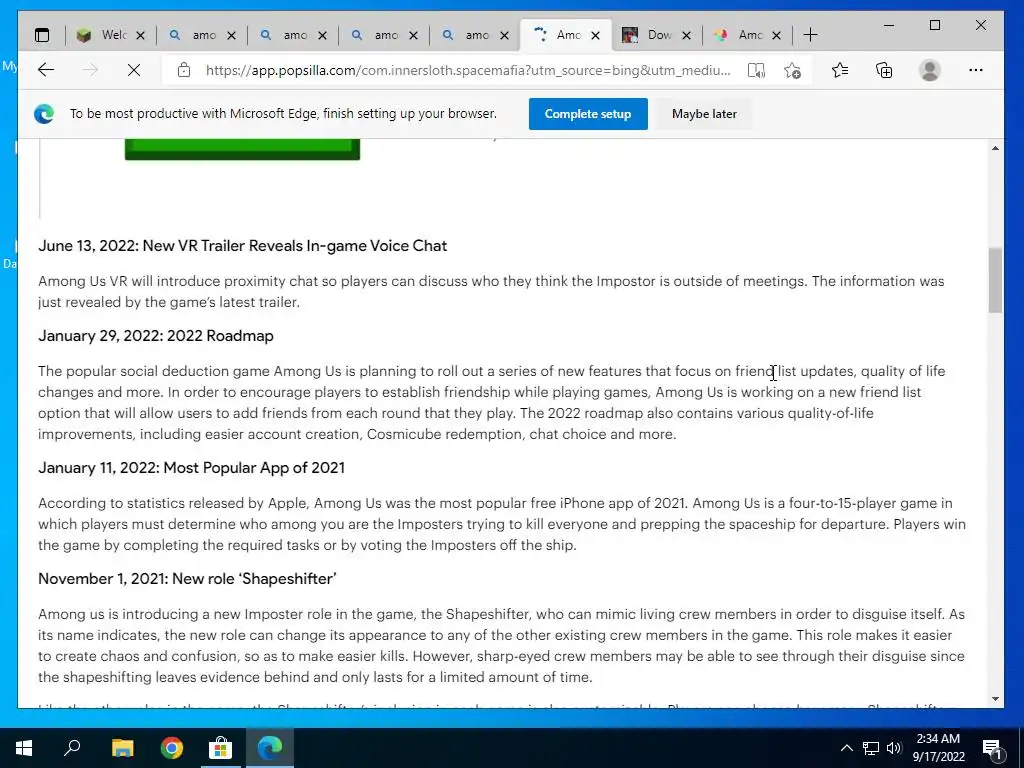Click 'January 11, 2022: Most Popular App' heading
Screen dimensions: 1024x768
tap(191, 468)
